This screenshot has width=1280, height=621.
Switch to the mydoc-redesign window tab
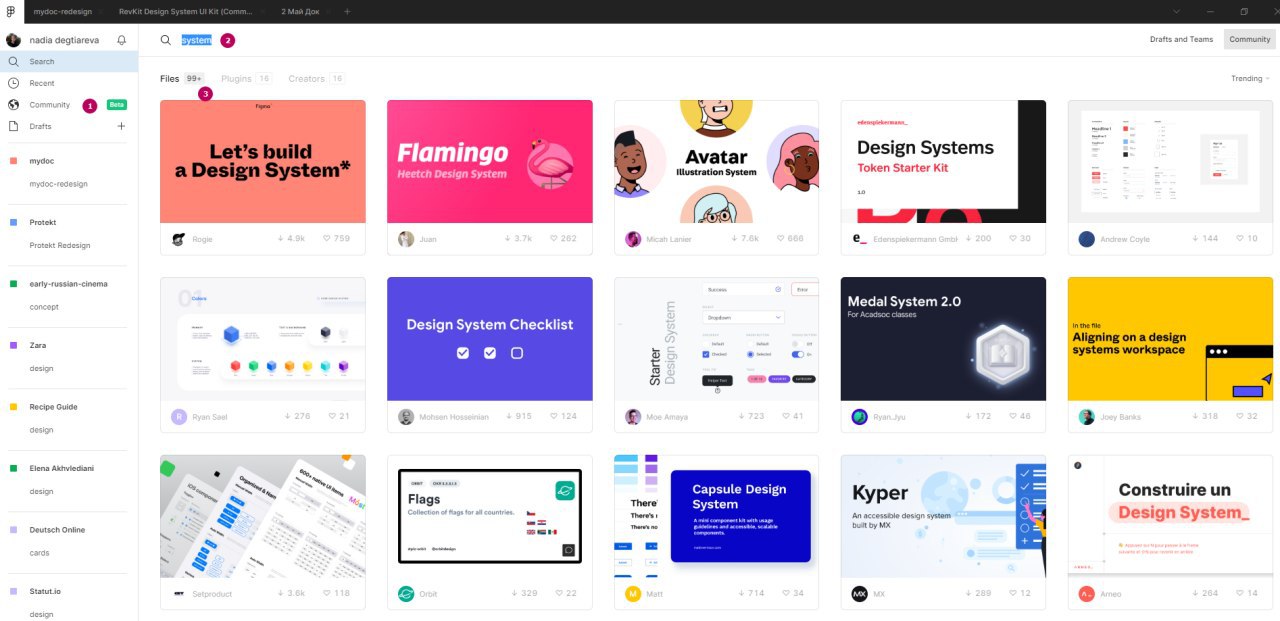click(62, 11)
